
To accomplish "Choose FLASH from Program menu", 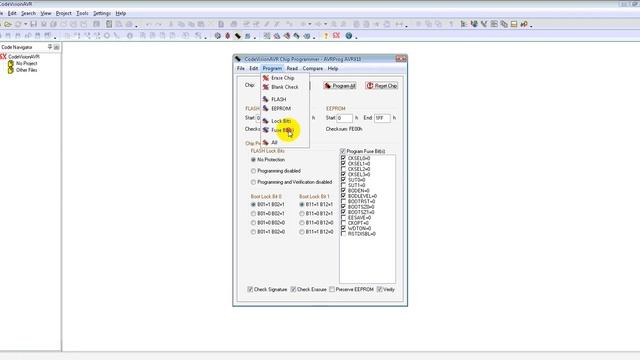I will [x=285, y=99].
